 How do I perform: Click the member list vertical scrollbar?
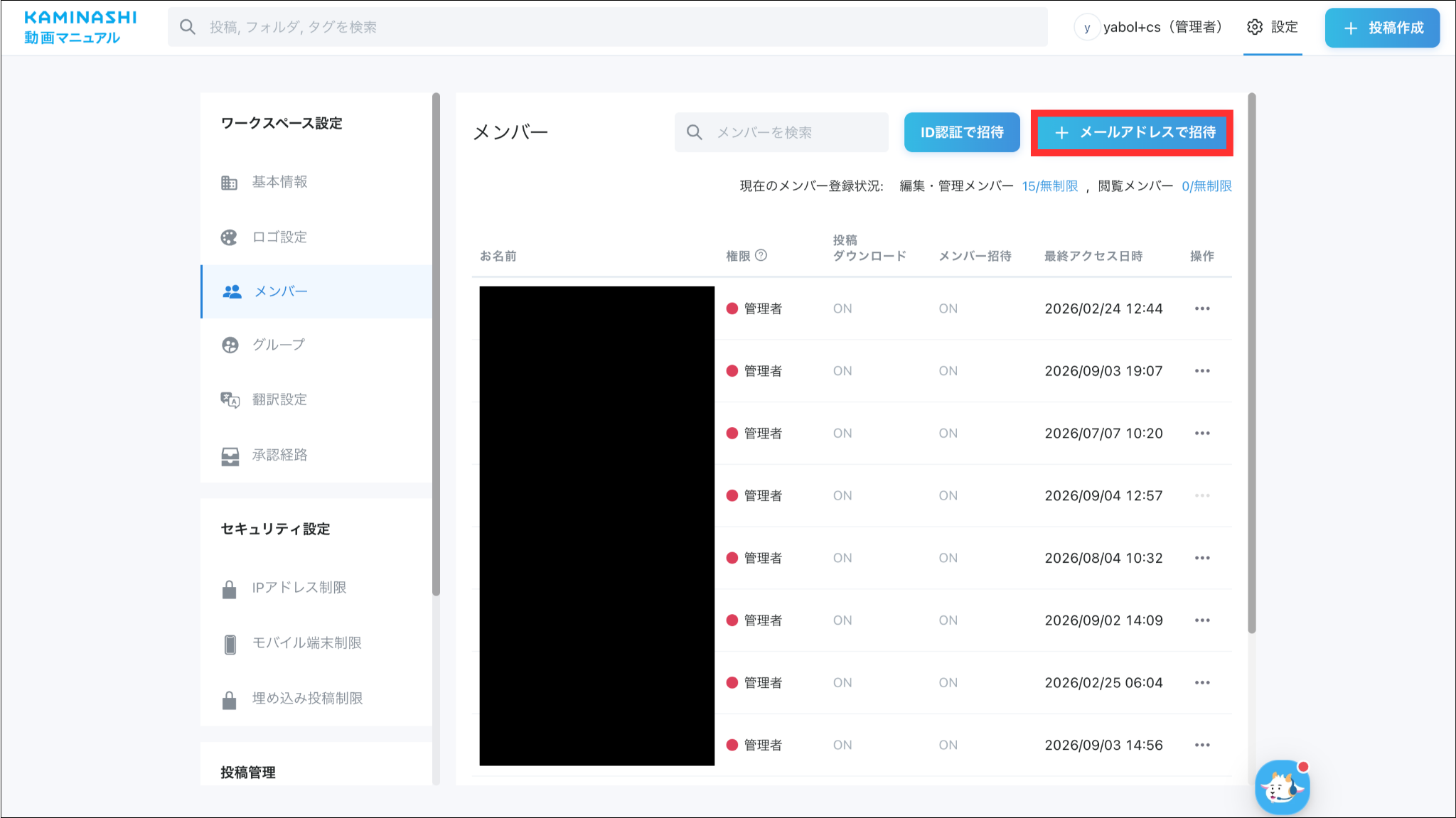click(1252, 362)
